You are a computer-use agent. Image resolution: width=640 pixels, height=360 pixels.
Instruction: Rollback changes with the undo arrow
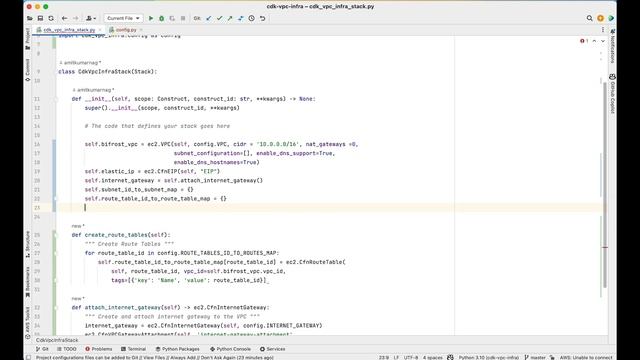(262, 18)
